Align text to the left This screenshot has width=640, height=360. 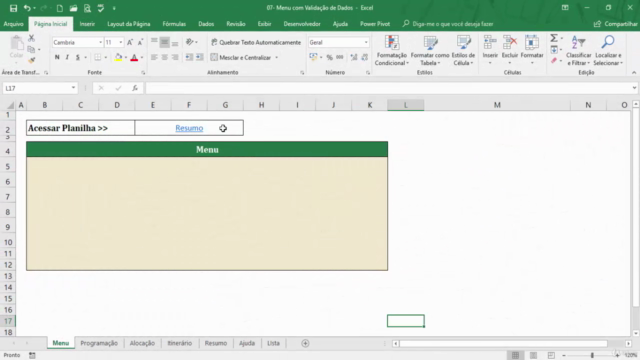(x=154, y=58)
